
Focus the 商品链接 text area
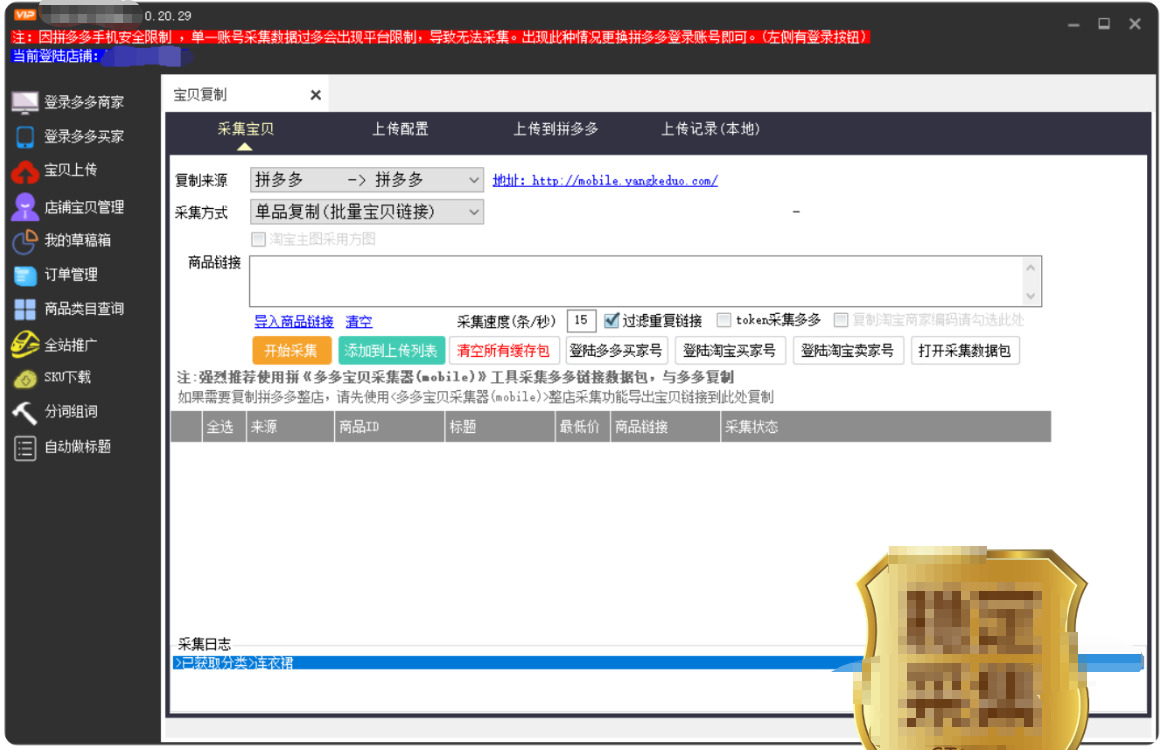click(x=635, y=281)
